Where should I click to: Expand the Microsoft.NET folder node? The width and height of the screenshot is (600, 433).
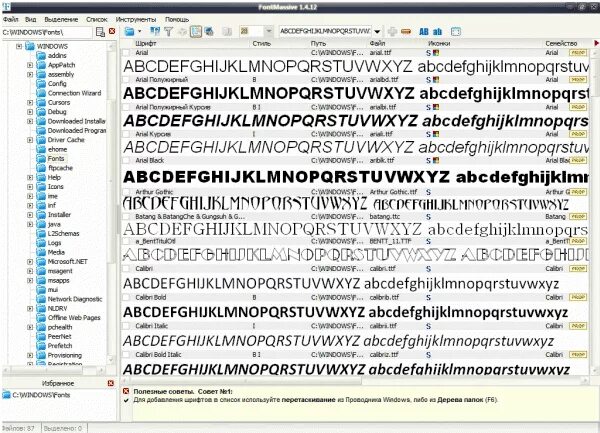pos(30,262)
